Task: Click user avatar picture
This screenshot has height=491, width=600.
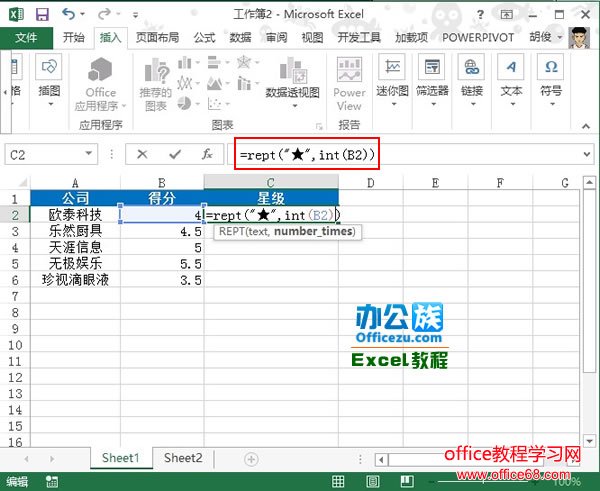Action: (x=579, y=38)
